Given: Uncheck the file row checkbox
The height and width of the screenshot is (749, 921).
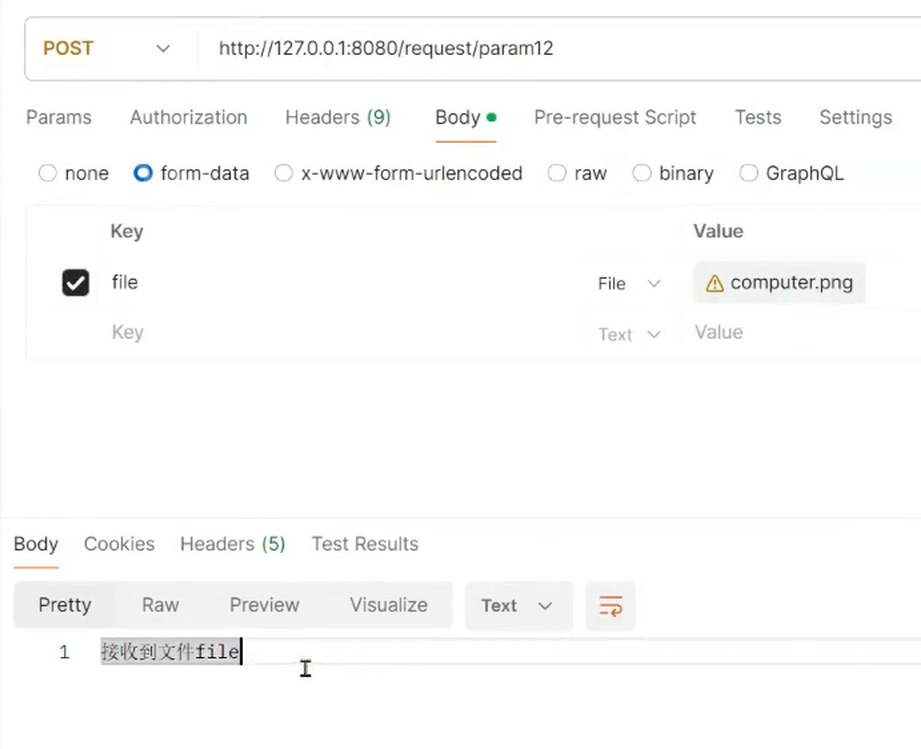Looking at the screenshot, I should pyautogui.click(x=76, y=283).
